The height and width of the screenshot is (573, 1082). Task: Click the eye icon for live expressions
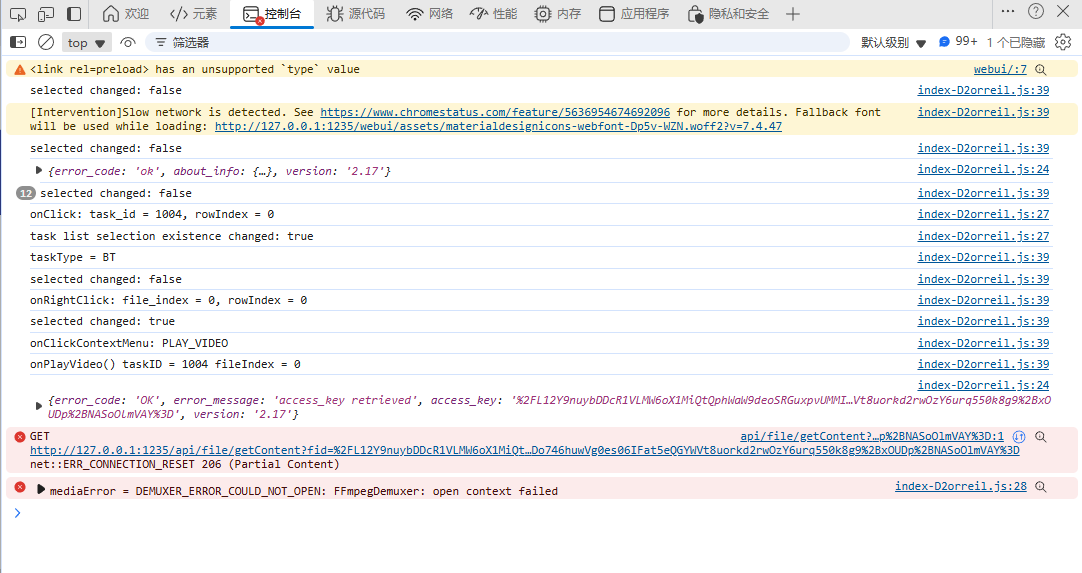coord(128,43)
